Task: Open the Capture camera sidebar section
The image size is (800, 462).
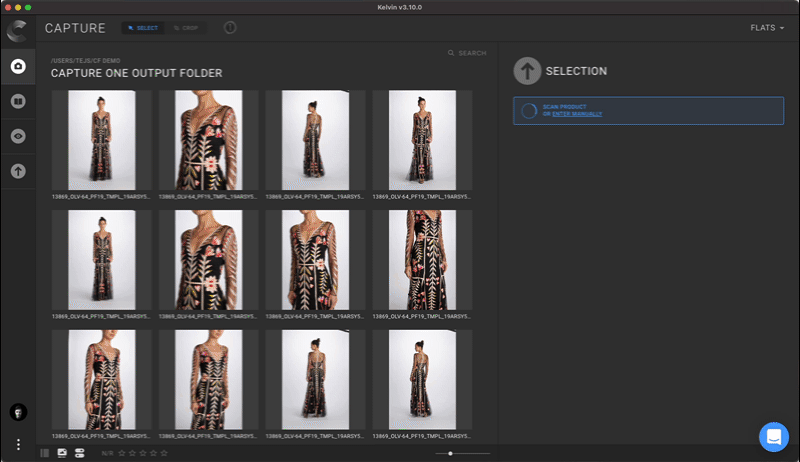Action: (18, 66)
